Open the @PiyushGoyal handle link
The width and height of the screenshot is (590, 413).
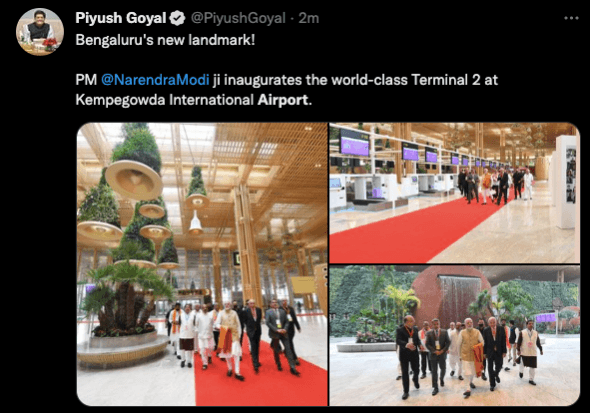pyautogui.click(x=238, y=18)
